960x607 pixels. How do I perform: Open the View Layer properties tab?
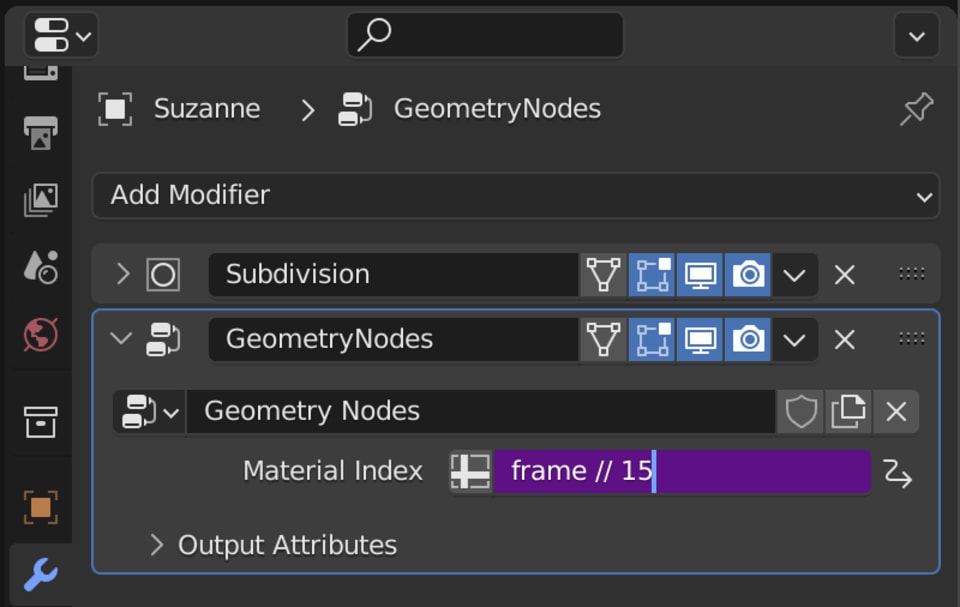(40, 200)
